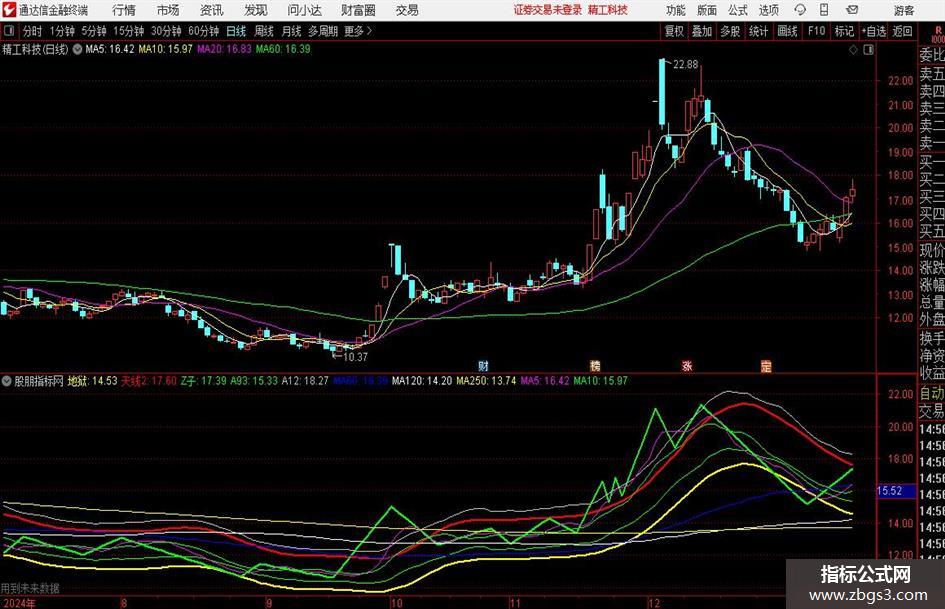The image size is (945, 609).
Task: Expand the 更多 periods dropdown
Action: pos(358,31)
